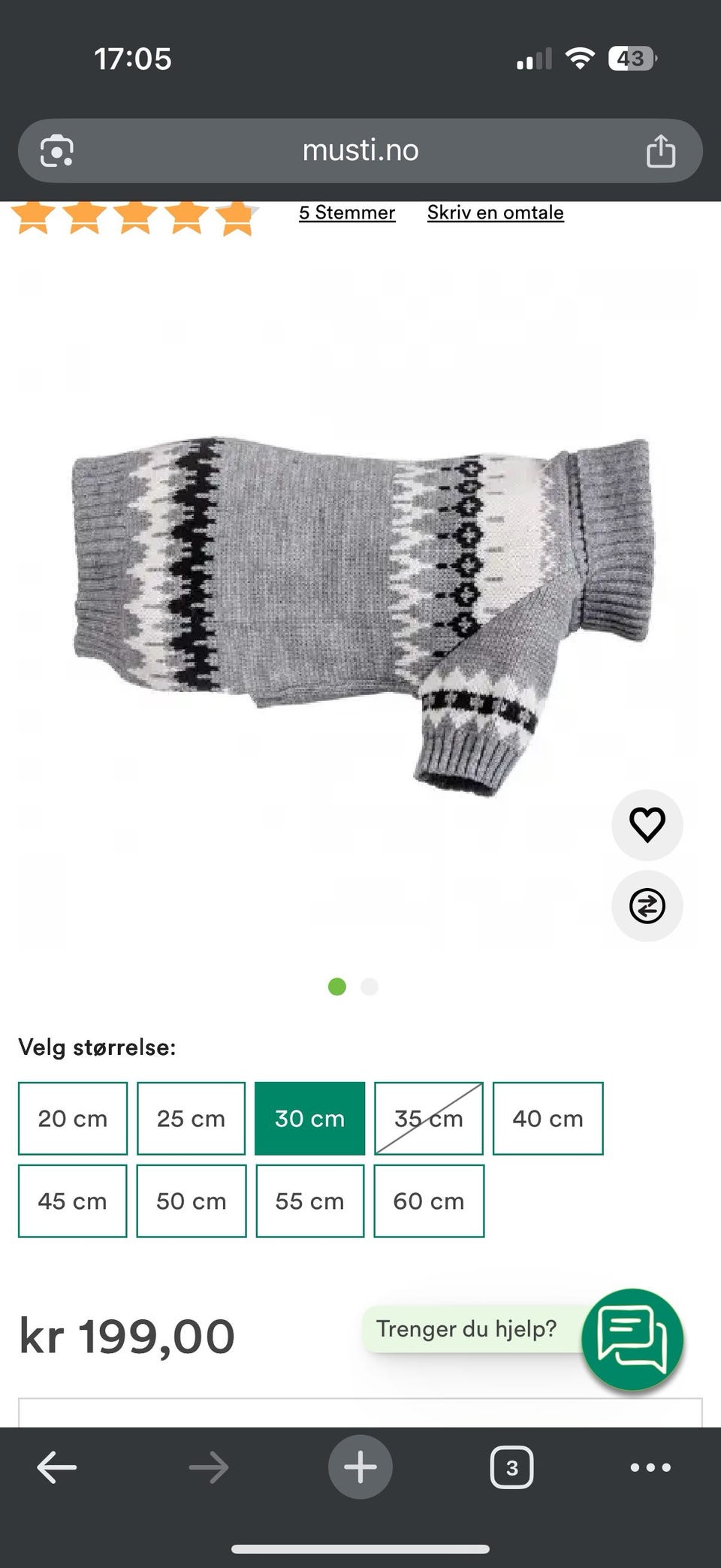The image size is (721, 1568).
Task: Open the 5 Stemmer reviews link
Action: tap(347, 213)
